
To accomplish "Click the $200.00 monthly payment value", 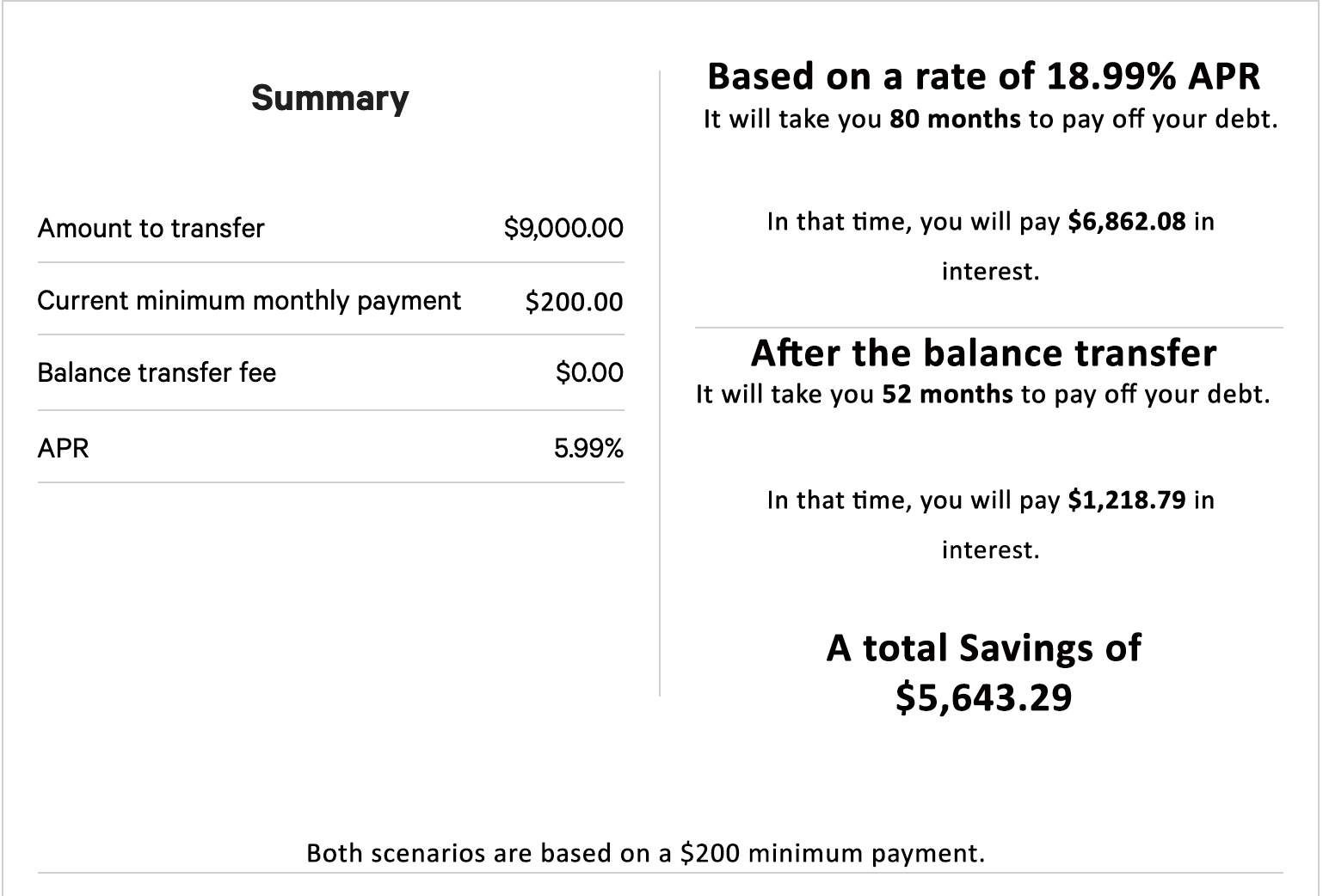I will [x=574, y=302].
